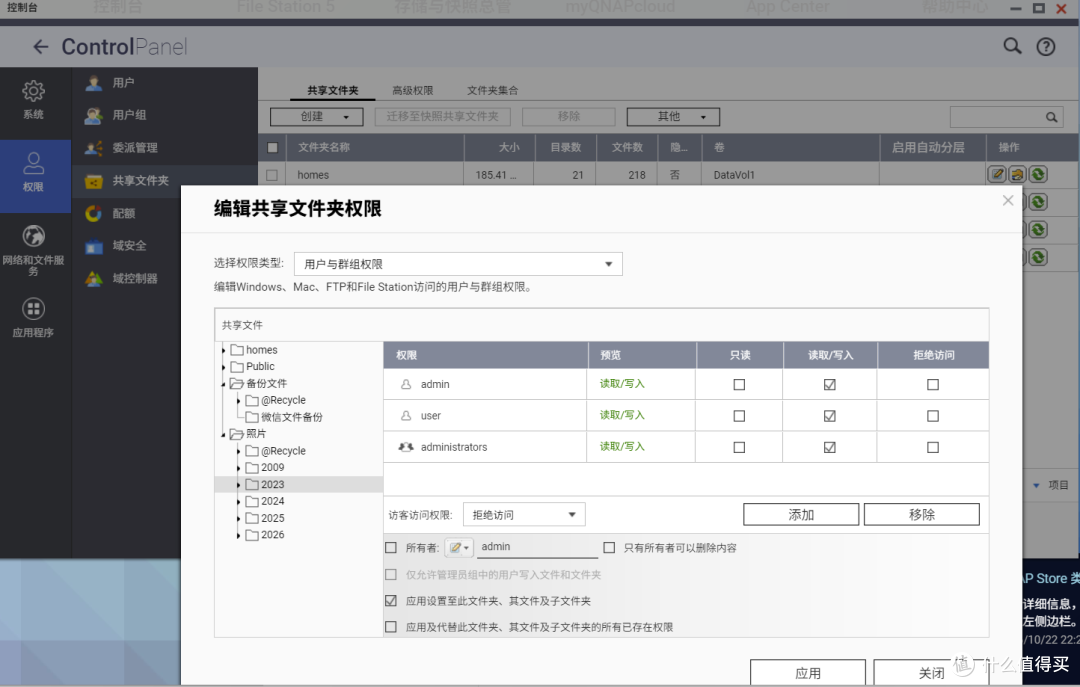
Task: Uncheck 读取/写入 for admin
Action: (x=829, y=384)
